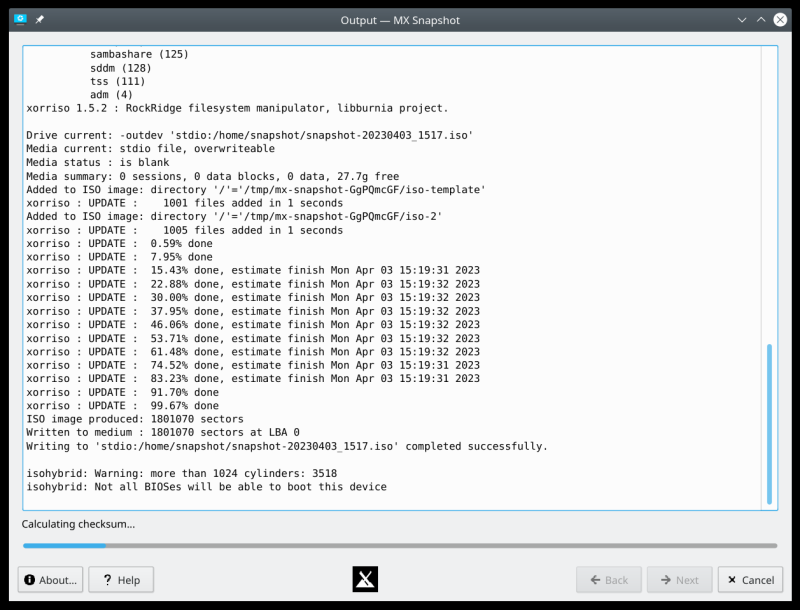Click the 'Media summary: 0 sessions' line
The image size is (800, 610).
[213, 176]
